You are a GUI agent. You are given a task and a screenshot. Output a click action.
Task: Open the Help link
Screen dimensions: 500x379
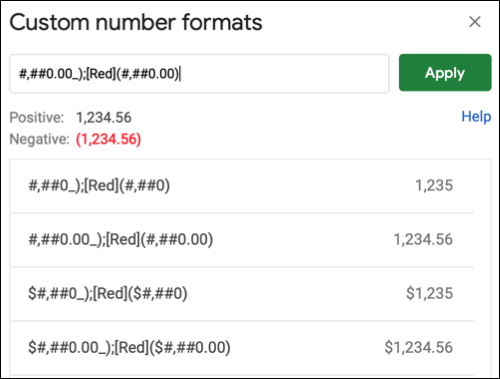[476, 117]
